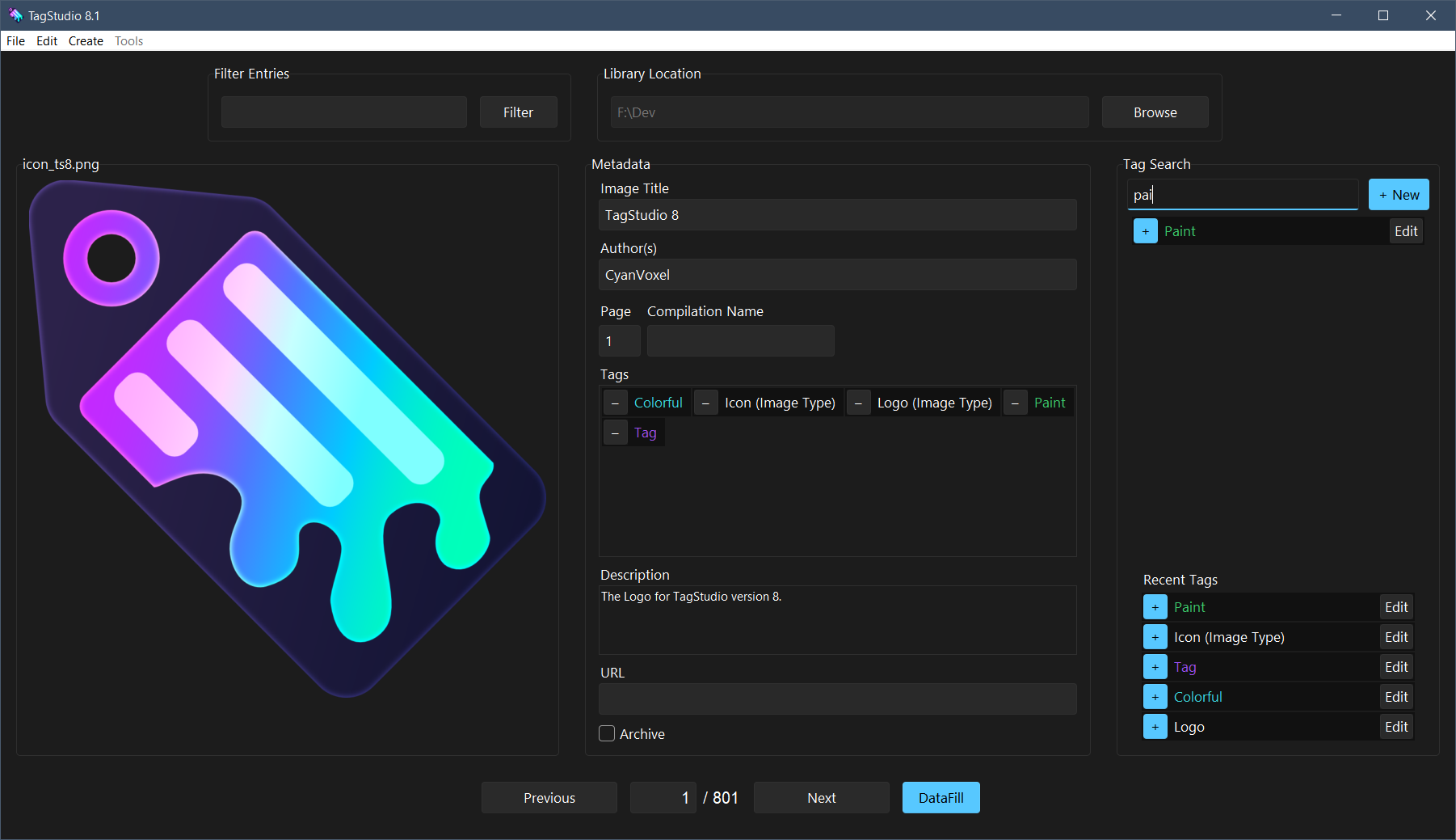Open the Edit menu
The image size is (1456, 840).
click(47, 41)
